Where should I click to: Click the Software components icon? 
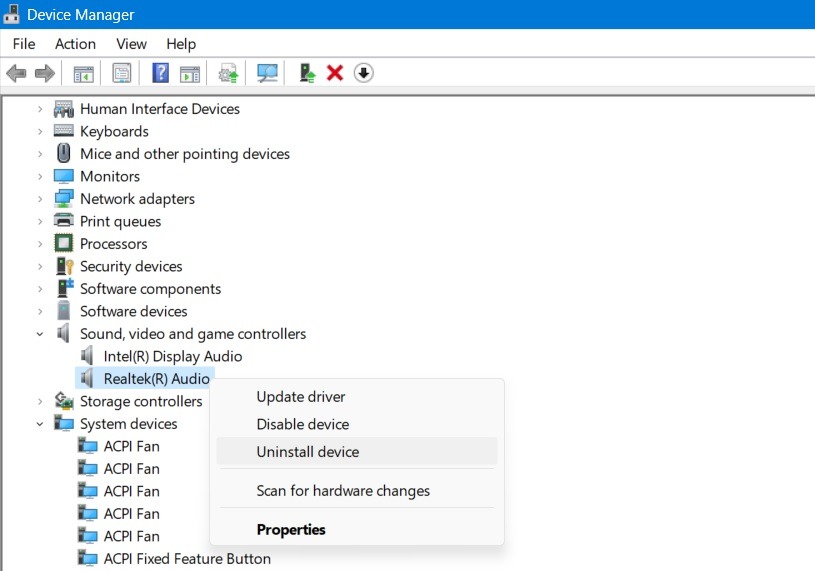click(65, 288)
